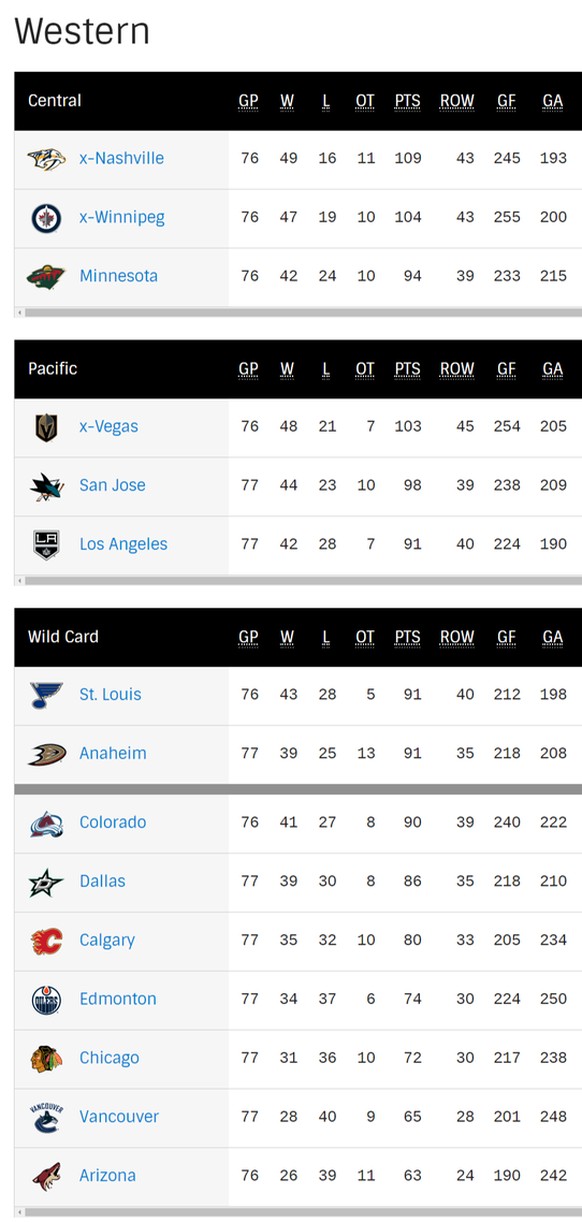The image size is (582, 1223).
Task: Click the Los Angeles Kings logo
Action: (x=46, y=545)
